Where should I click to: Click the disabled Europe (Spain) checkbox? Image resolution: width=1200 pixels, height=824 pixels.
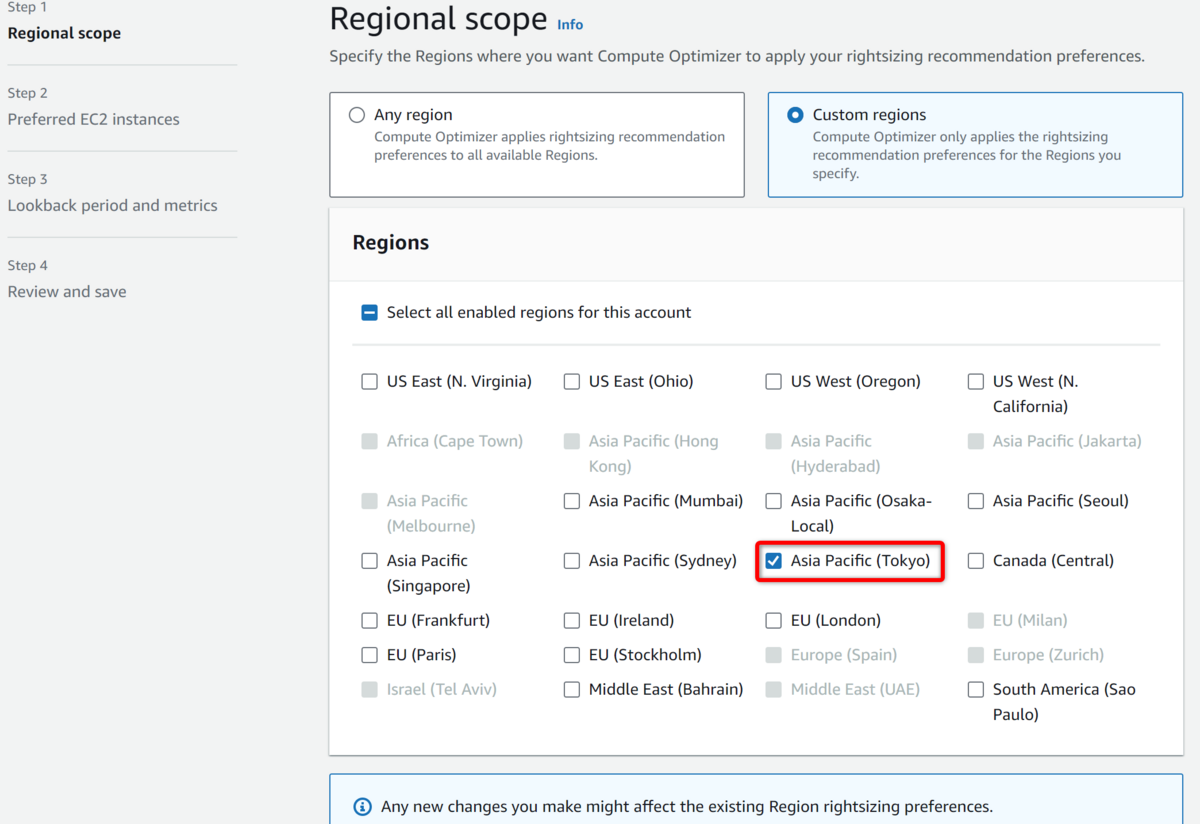(773, 655)
